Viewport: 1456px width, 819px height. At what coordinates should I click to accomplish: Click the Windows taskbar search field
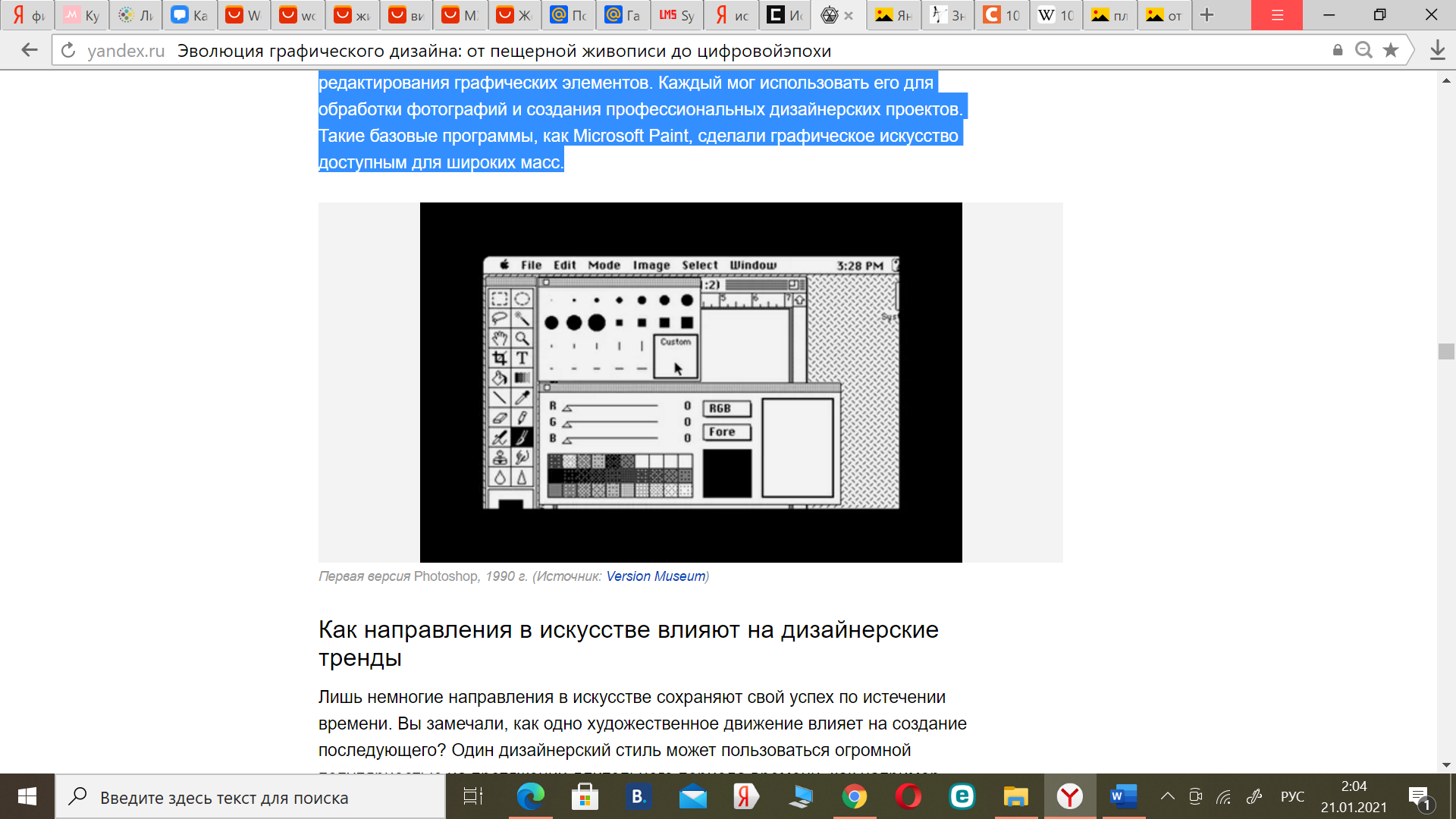(250, 797)
